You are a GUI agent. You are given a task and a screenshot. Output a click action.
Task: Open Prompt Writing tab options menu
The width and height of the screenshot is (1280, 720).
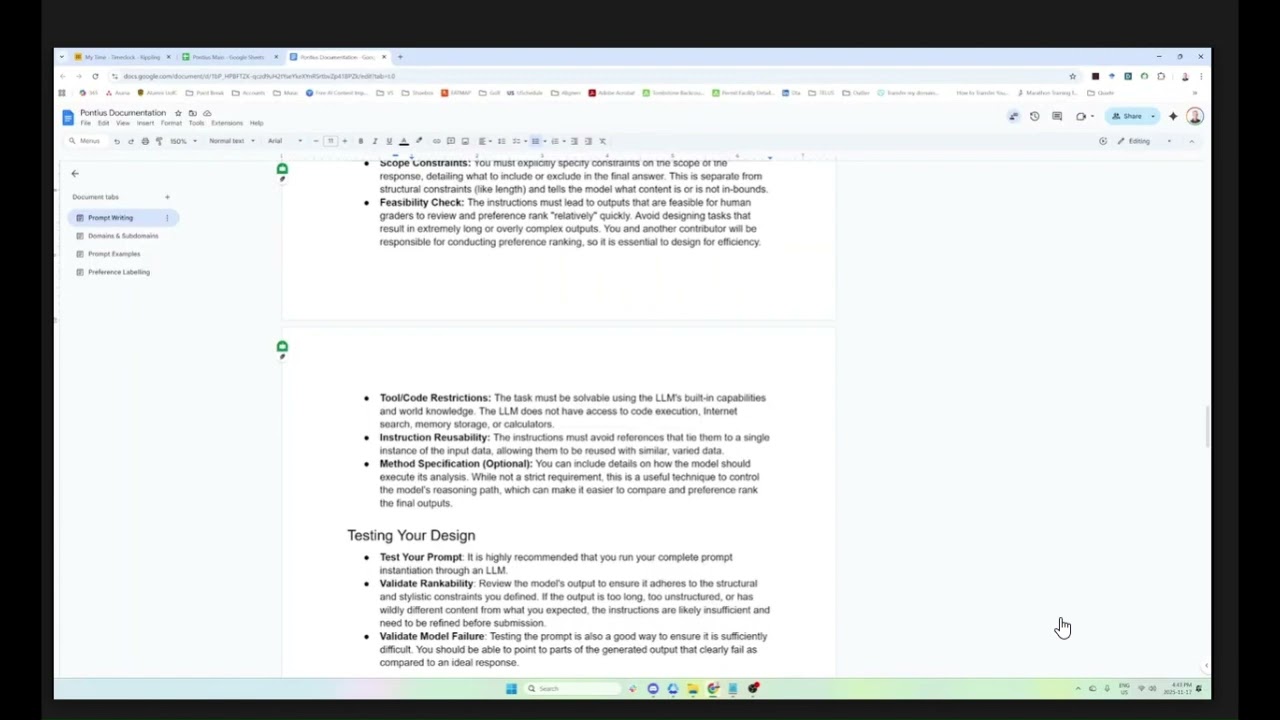pyautogui.click(x=167, y=218)
